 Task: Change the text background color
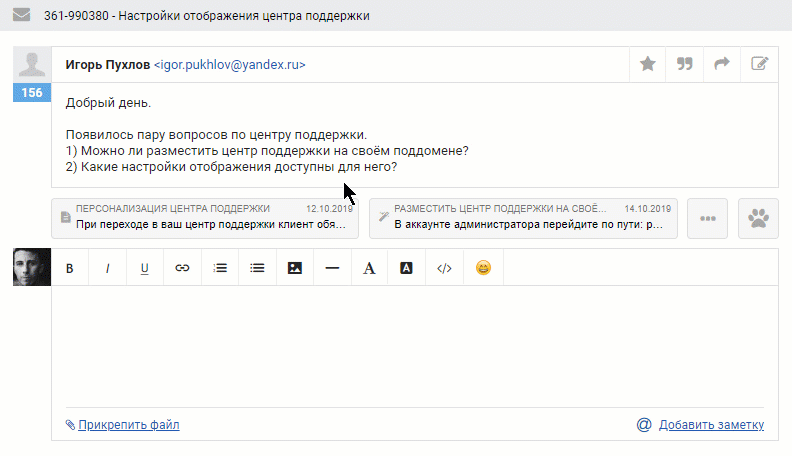407,268
